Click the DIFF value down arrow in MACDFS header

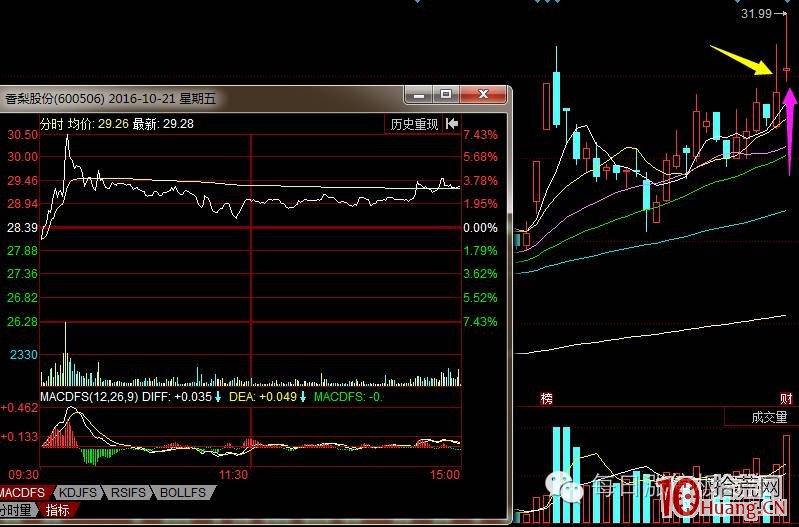(218, 397)
